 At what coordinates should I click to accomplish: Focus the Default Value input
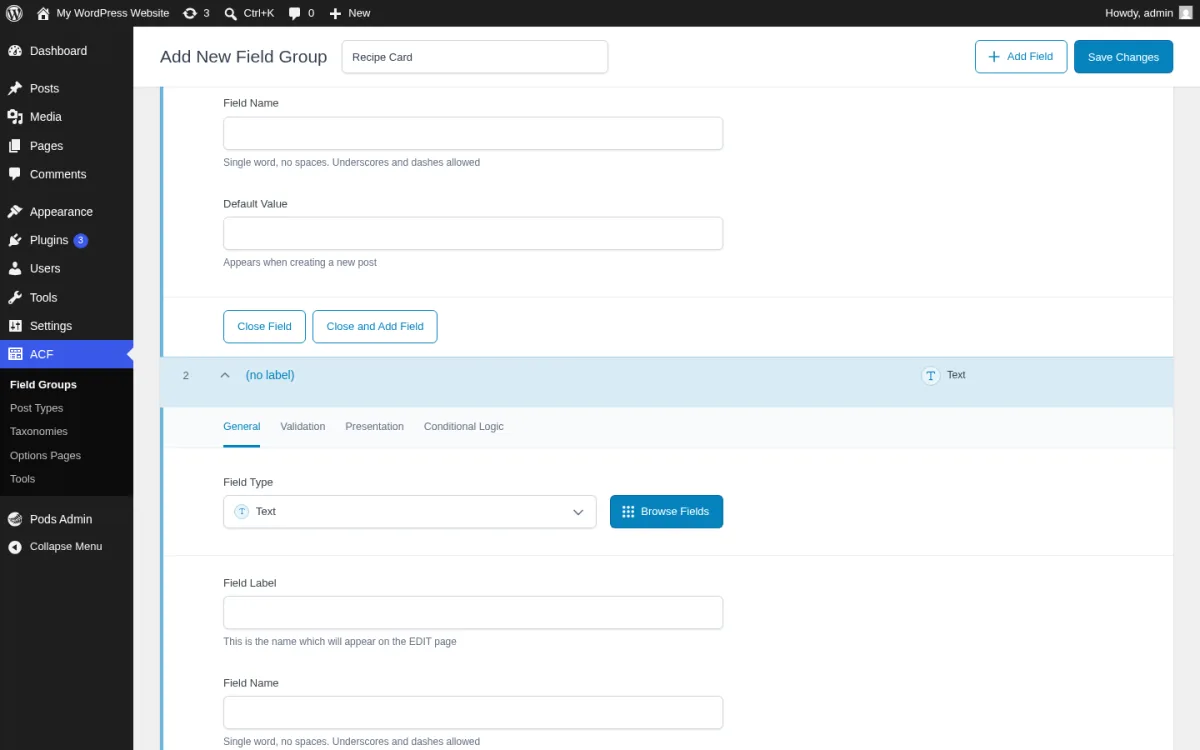[473, 234]
